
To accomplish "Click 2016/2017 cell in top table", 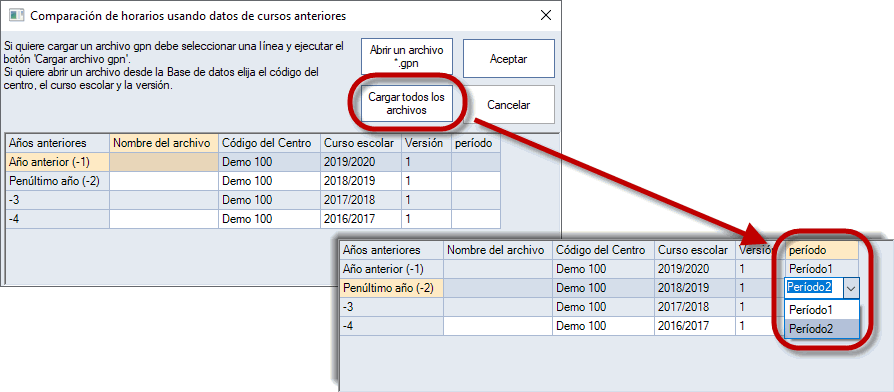I will [x=361, y=219].
